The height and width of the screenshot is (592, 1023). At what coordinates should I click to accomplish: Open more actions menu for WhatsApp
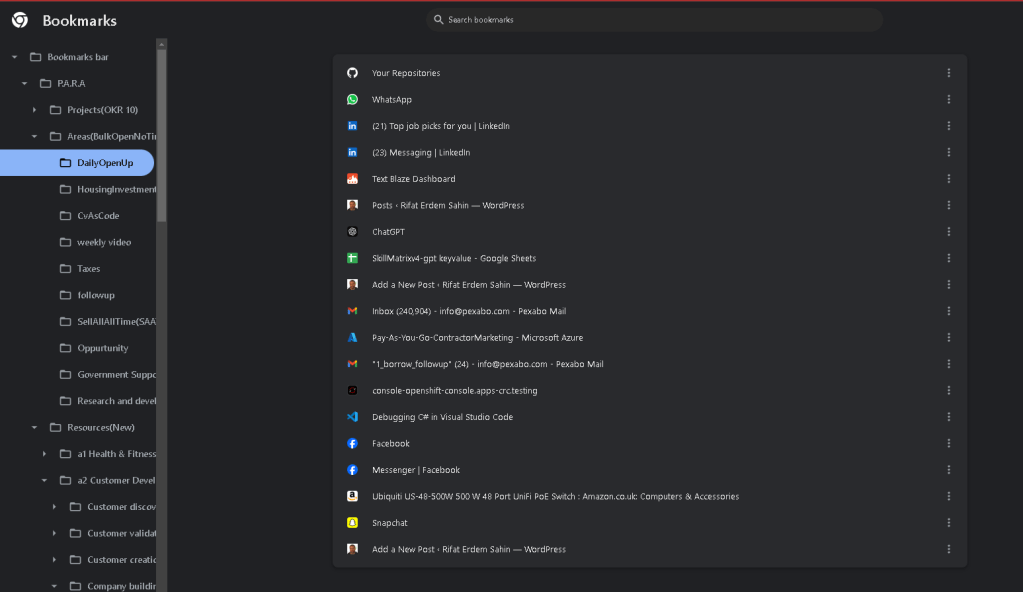(x=949, y=99)
